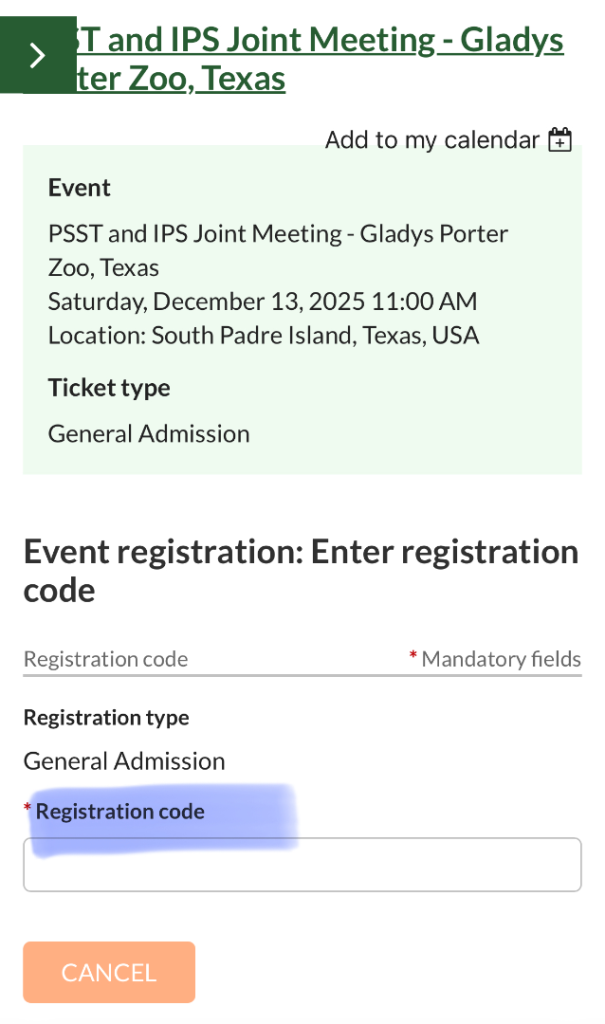The image size is (605, 1024).
Task: Click inside the empty Registration code input box
Action: click(x=300, y=864)
